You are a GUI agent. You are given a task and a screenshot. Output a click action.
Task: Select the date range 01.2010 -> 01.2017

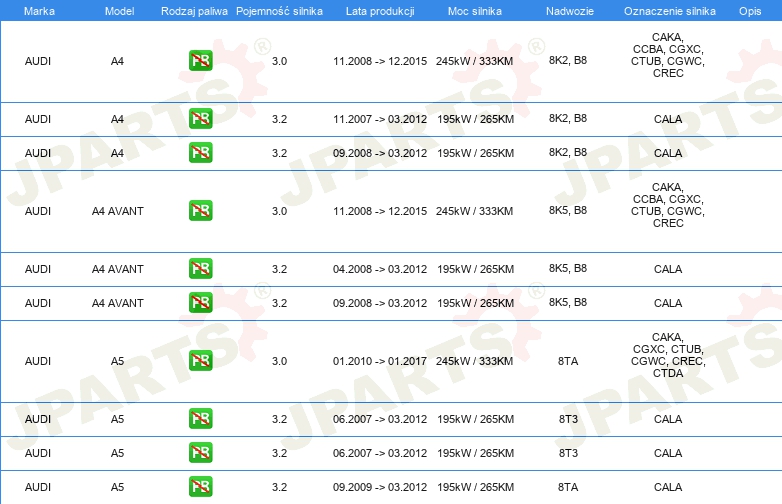pos(380,361)
